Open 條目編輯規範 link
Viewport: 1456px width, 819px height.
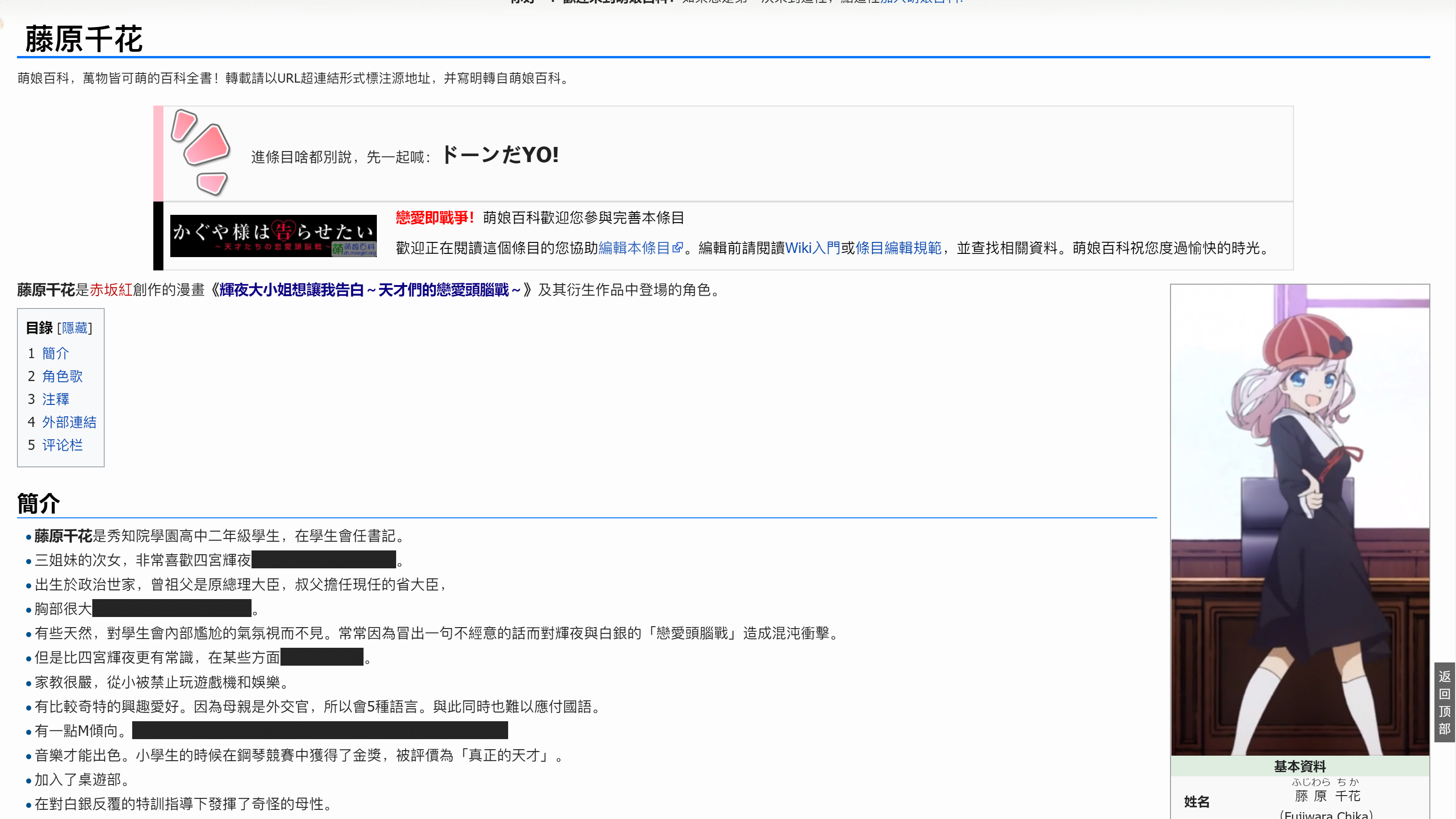pos(899,248)
